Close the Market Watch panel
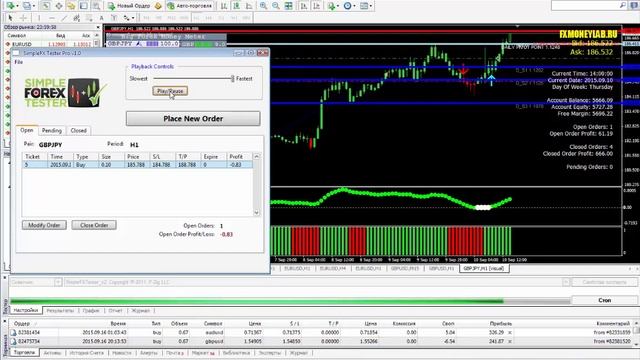The image size is (640, 360). tap(98, 27)
